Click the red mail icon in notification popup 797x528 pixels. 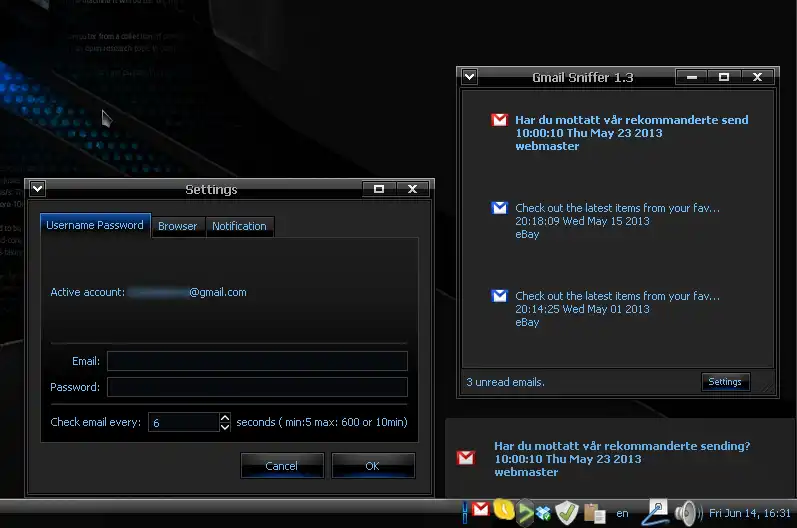pos(466,458)
